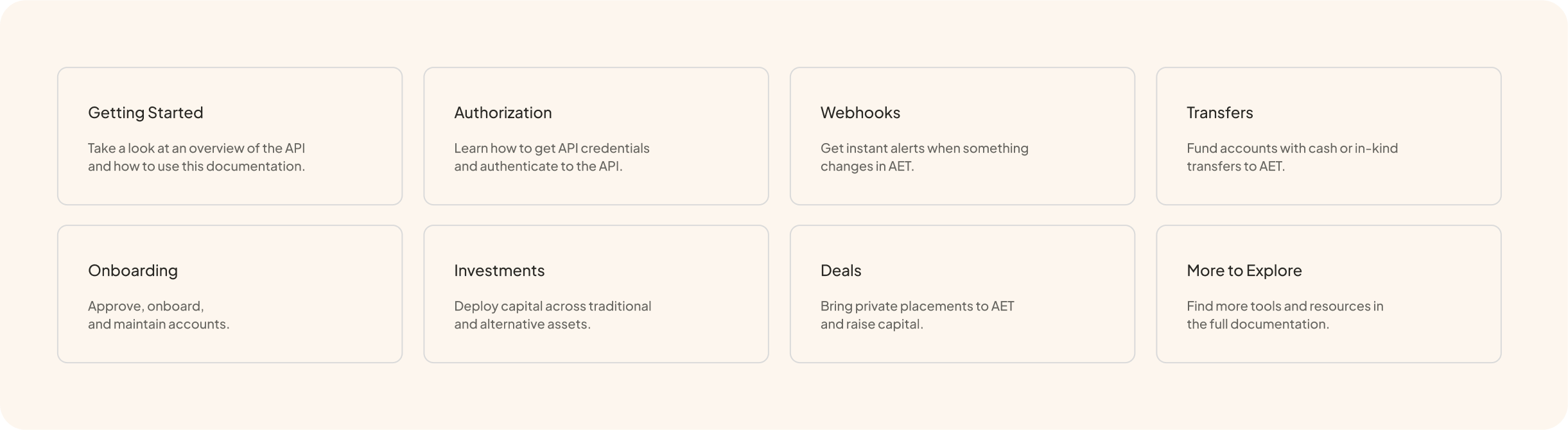The height and width of the screenshot is (430, 1568).
Task: Open the Getting Started heading link
Action: (x=145, y=113)
